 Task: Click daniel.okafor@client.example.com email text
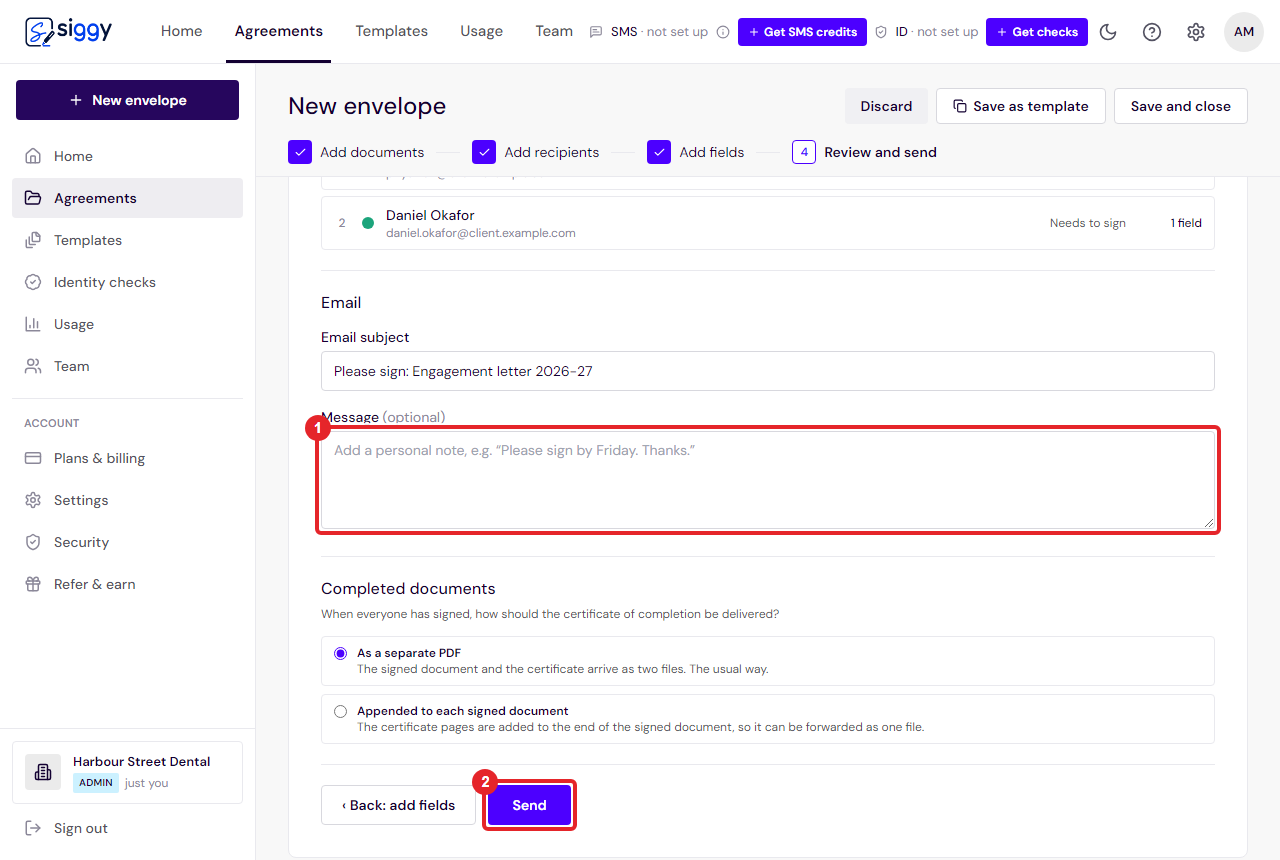coord(481,233)
